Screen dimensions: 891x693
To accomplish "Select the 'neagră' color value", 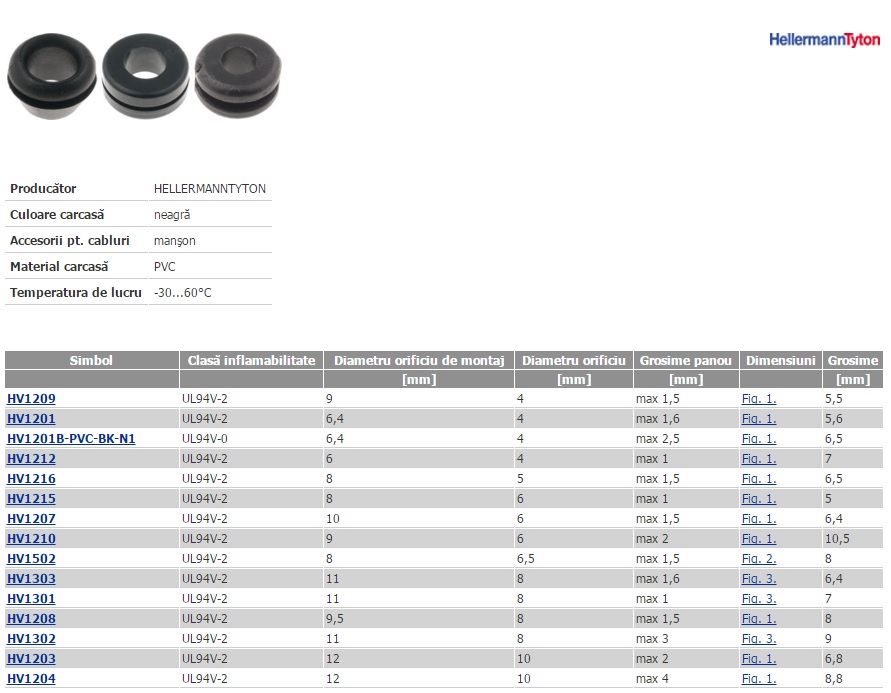I will click(172, 215).
